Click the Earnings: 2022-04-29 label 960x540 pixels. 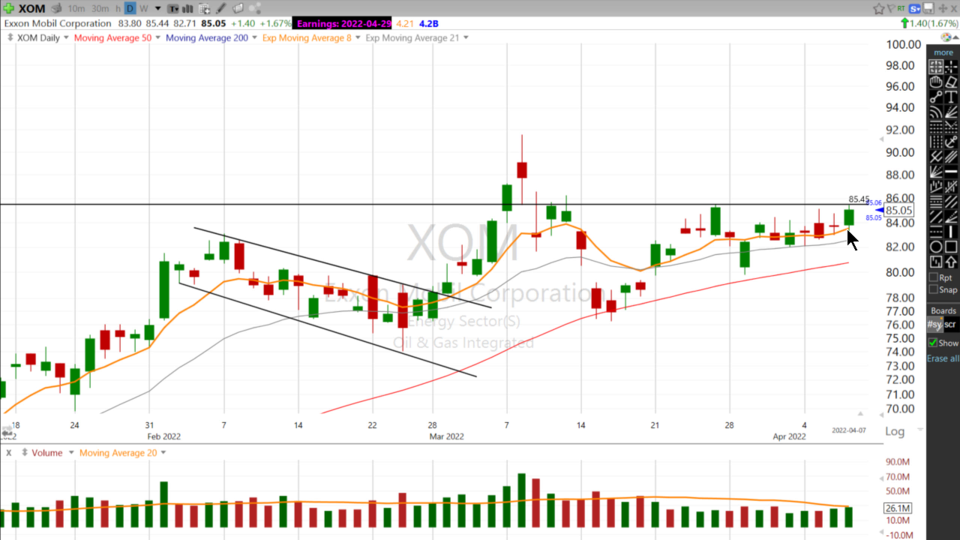(x=343, y=23)
